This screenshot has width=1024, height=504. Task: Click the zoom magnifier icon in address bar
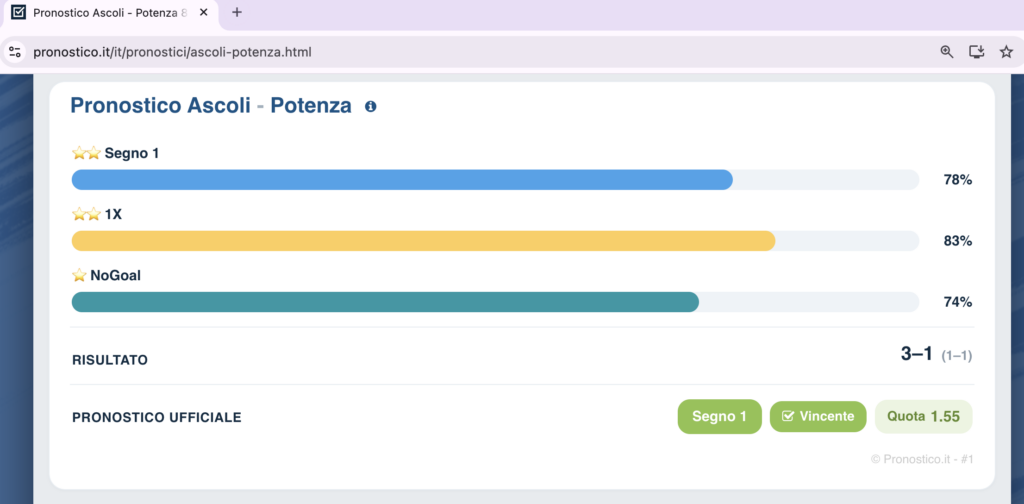(947, 52)
